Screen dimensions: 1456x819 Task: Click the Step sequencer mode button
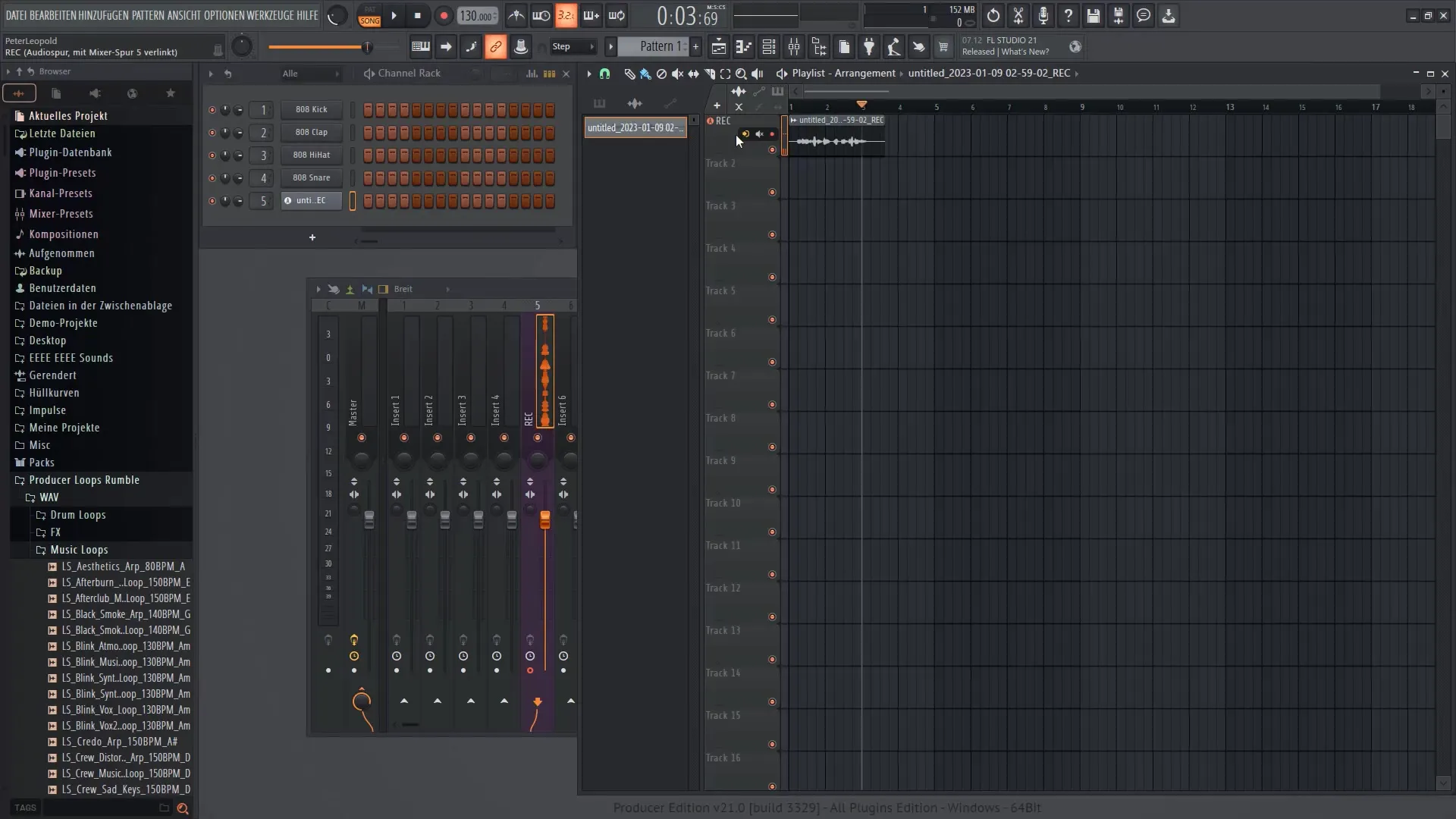click(560, 47)
